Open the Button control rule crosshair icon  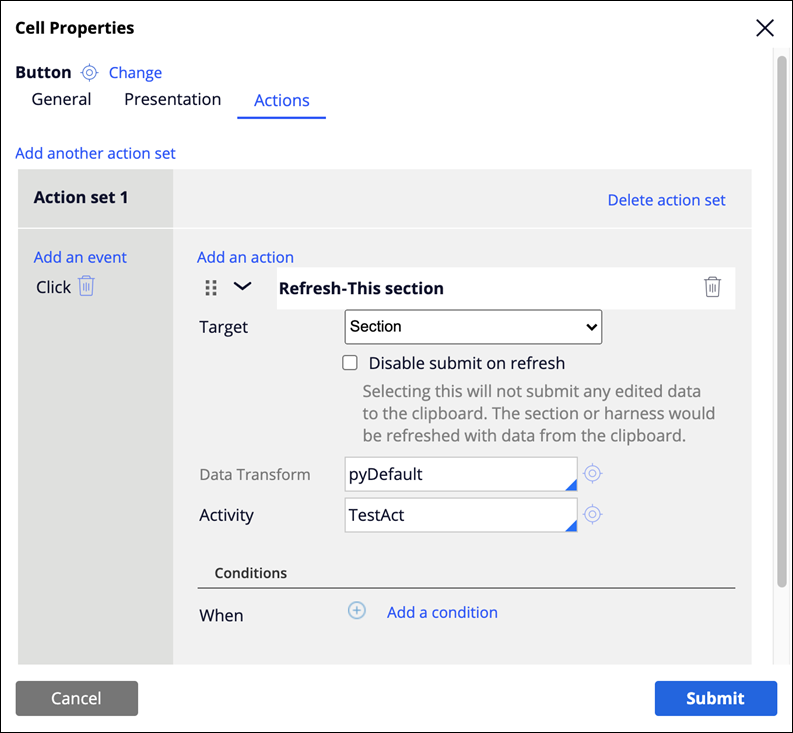coord(90,73)
